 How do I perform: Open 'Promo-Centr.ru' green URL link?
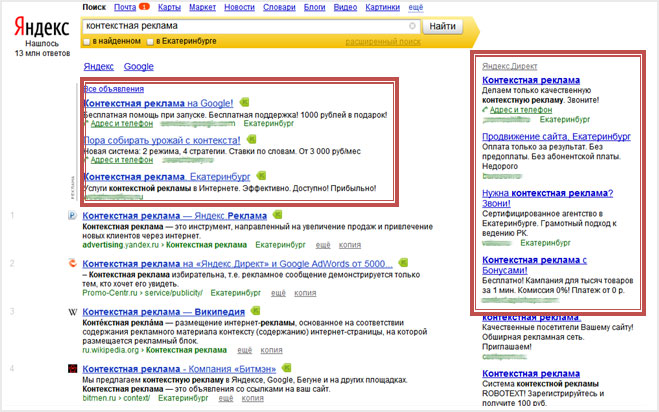click(110, 293)
